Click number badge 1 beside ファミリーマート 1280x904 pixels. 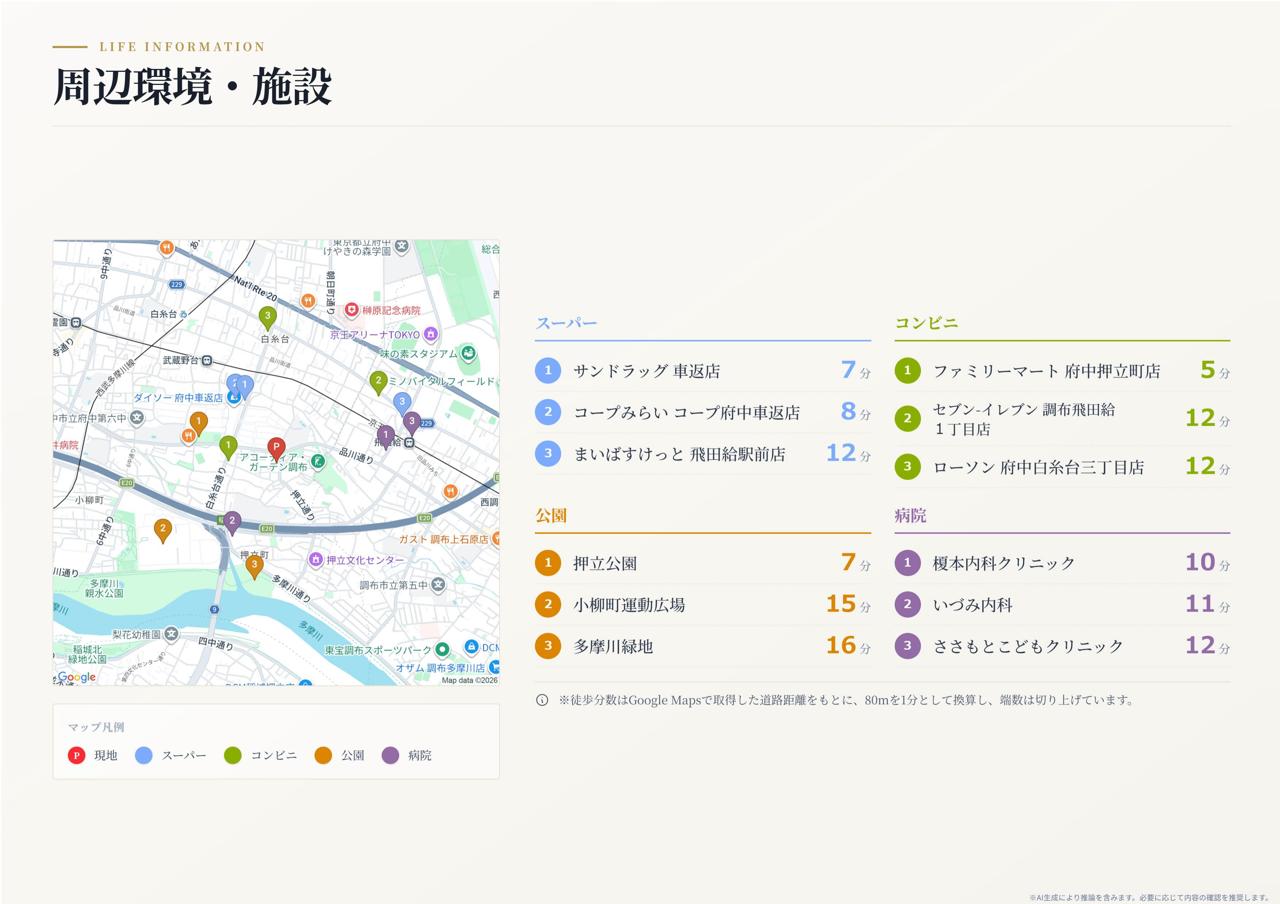tap(907, 371)
